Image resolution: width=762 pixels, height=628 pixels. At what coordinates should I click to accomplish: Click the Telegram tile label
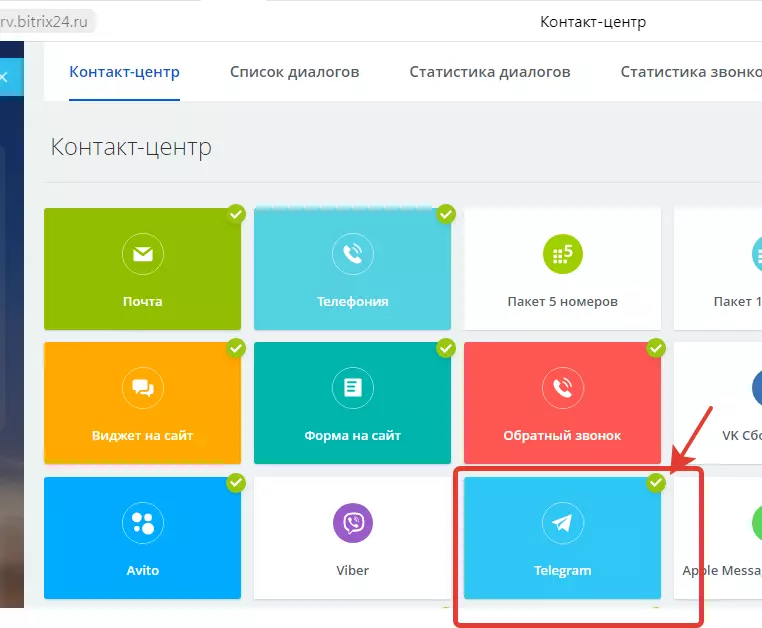point(563,570)
